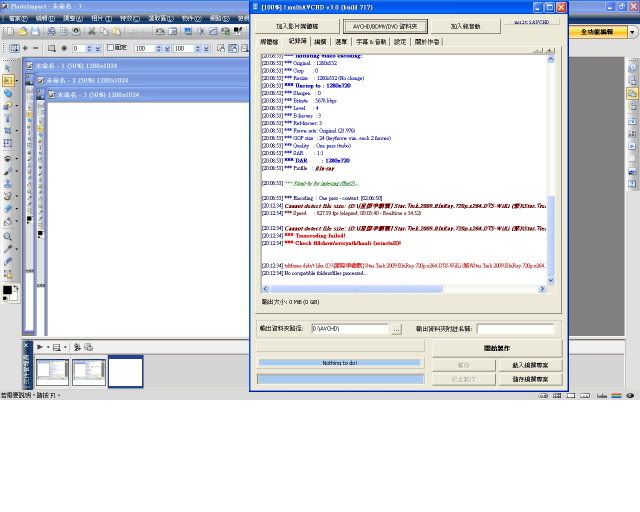The image size is (640, 512).
Task: Browse output folder with the ... button
Action: [x=396, y=329]
